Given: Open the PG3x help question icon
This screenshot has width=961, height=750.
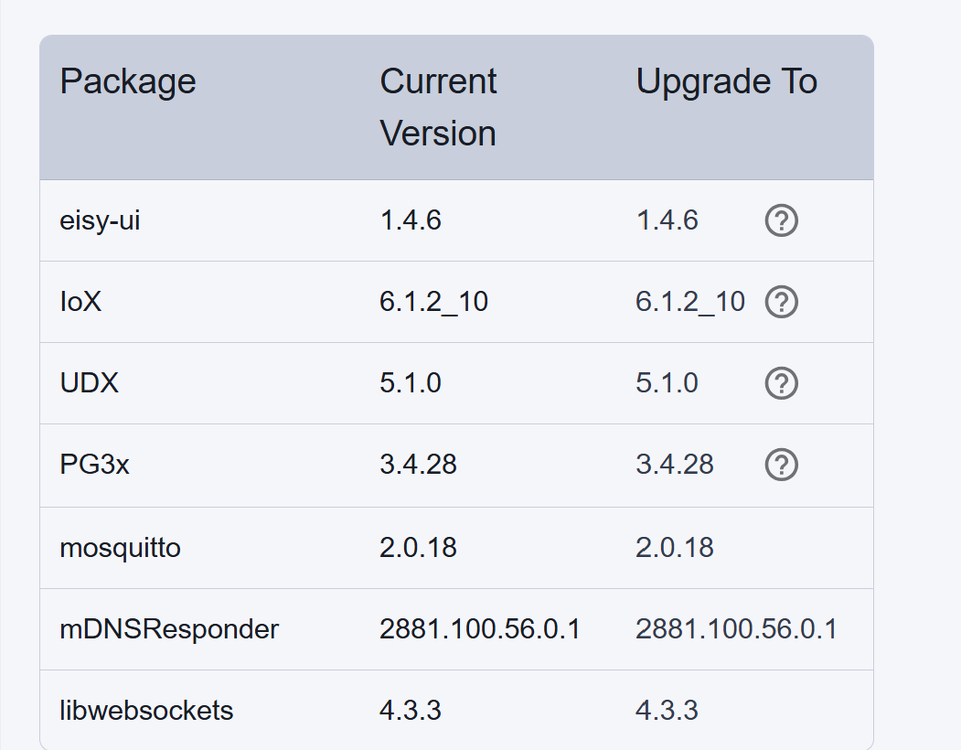Looking at the screenshot, I should 781,465.
